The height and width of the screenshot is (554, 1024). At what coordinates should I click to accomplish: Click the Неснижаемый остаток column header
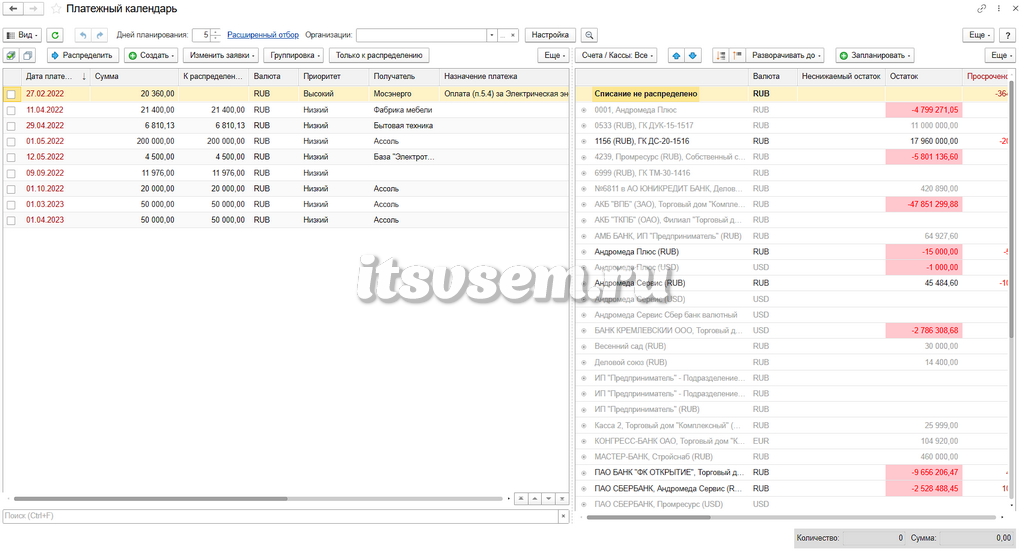pos(841,76)
